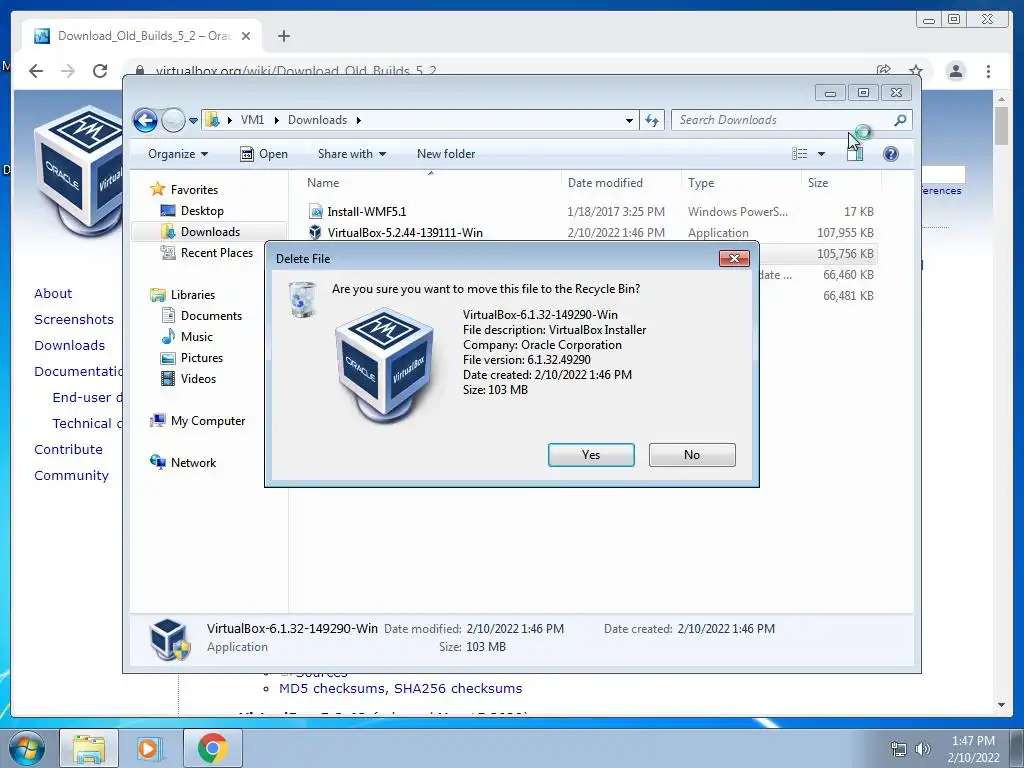Open the Organize menu

pos(178,154)
